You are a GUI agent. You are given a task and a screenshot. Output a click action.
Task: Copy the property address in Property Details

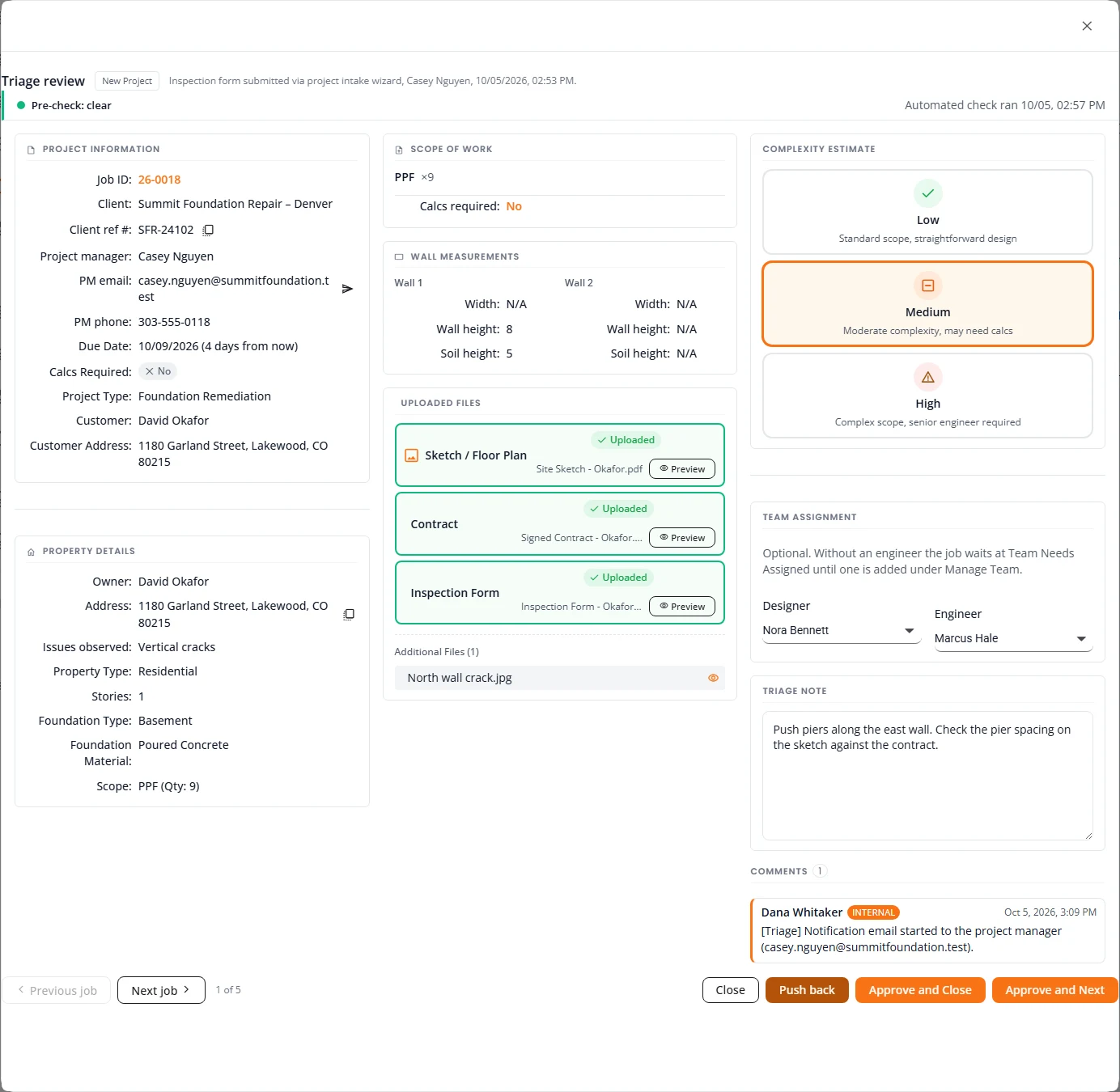click(x=349, y=615)
